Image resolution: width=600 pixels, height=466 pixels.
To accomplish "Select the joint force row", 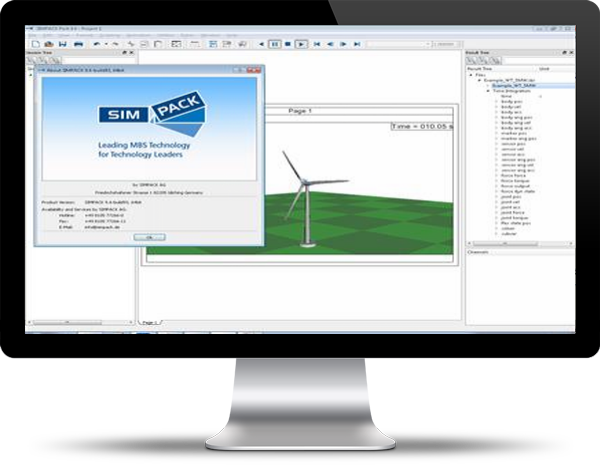I will pos(512,213).
